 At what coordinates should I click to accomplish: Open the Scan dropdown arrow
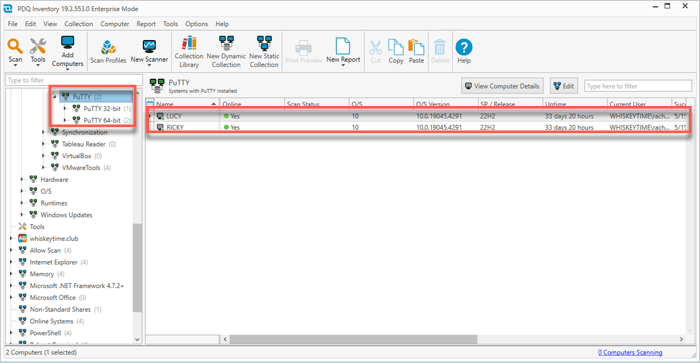point(15,66)
